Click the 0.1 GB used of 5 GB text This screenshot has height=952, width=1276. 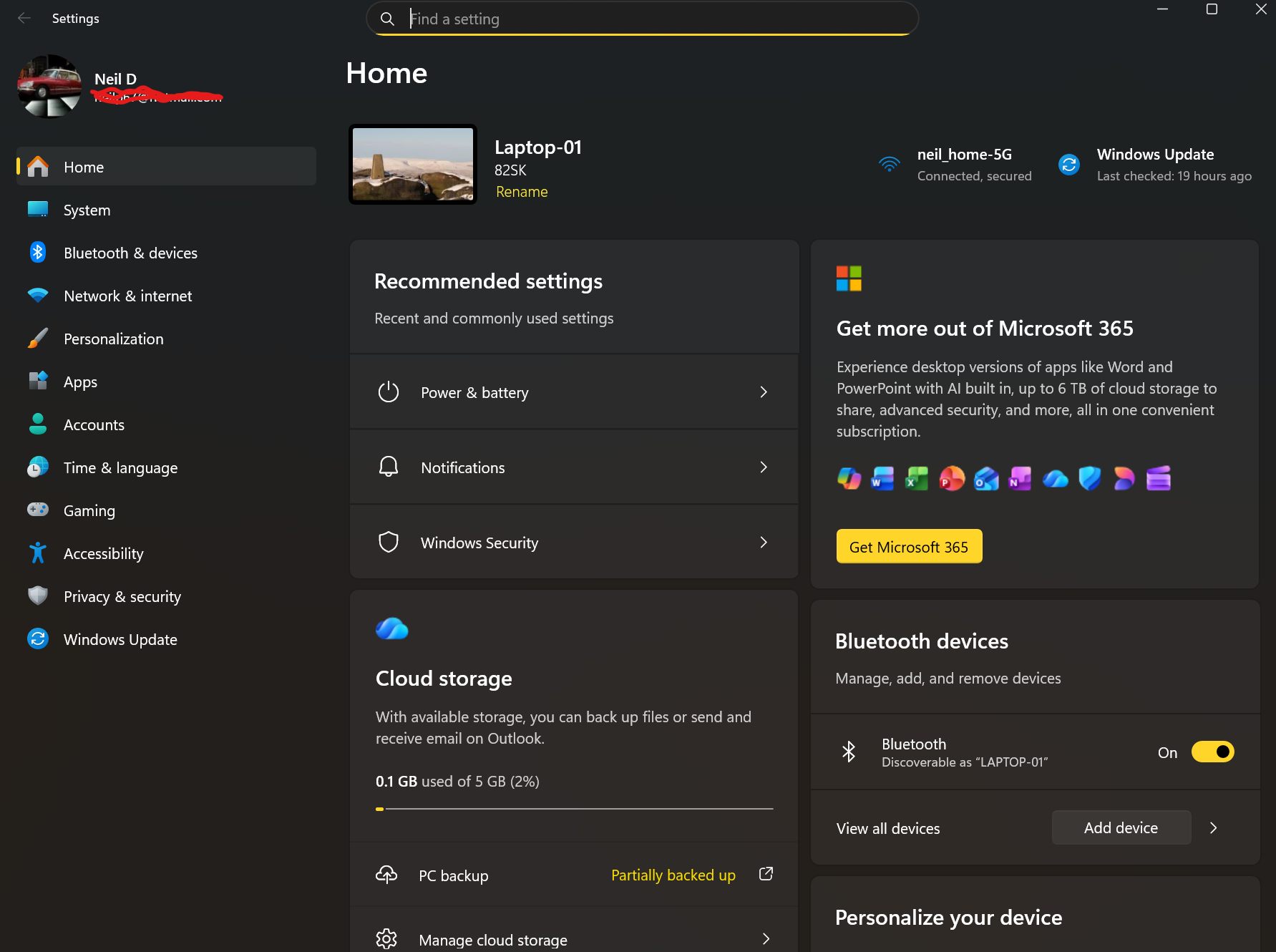[457, 781]
